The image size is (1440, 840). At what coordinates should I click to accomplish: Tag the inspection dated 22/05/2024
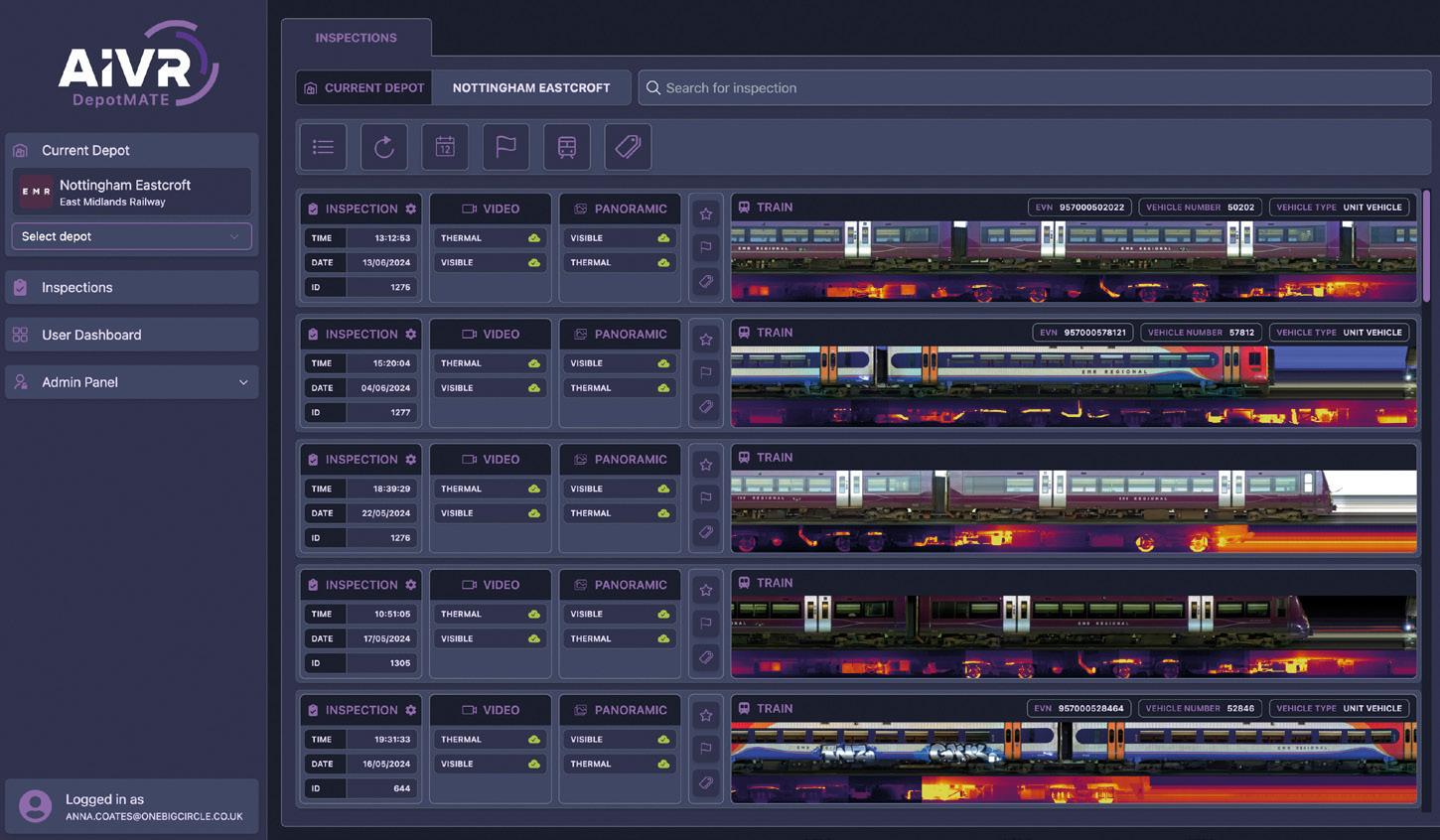tap(705, 532)
